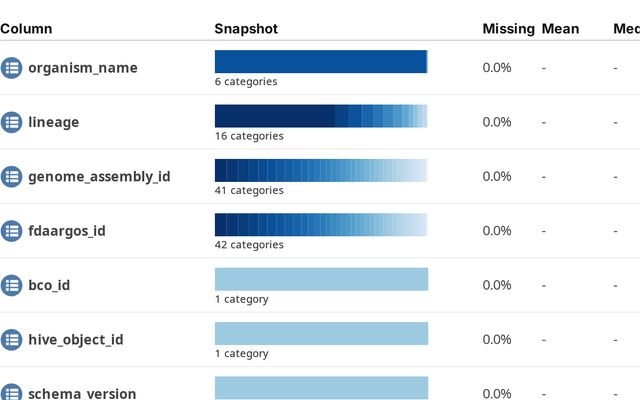Select the genome_assembly_id gradient snapshot bar
This screenshot has height=400, width=640.
[x=321, y=170]
